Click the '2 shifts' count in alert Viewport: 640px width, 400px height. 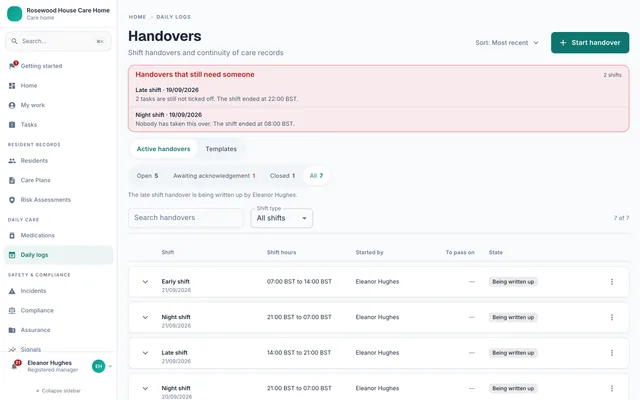pyautogui.click(x=612, y=75)
